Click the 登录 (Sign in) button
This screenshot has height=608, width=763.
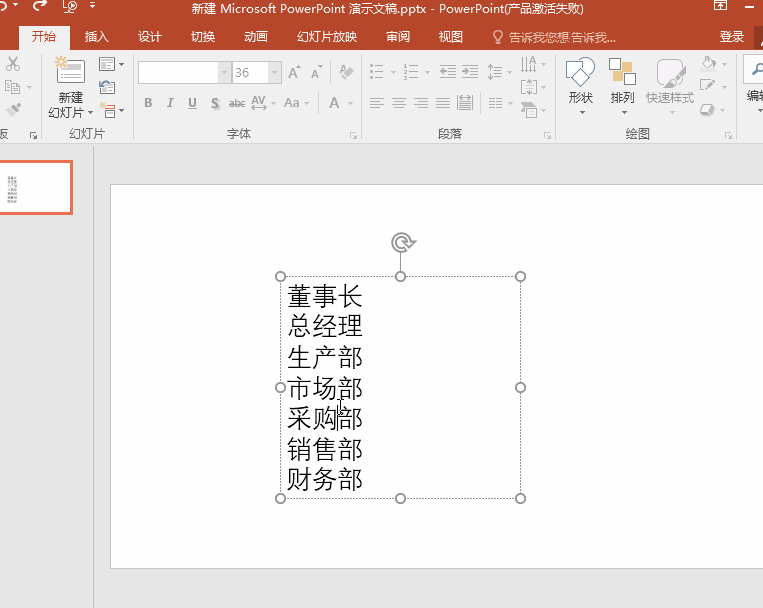coord(731,37)
